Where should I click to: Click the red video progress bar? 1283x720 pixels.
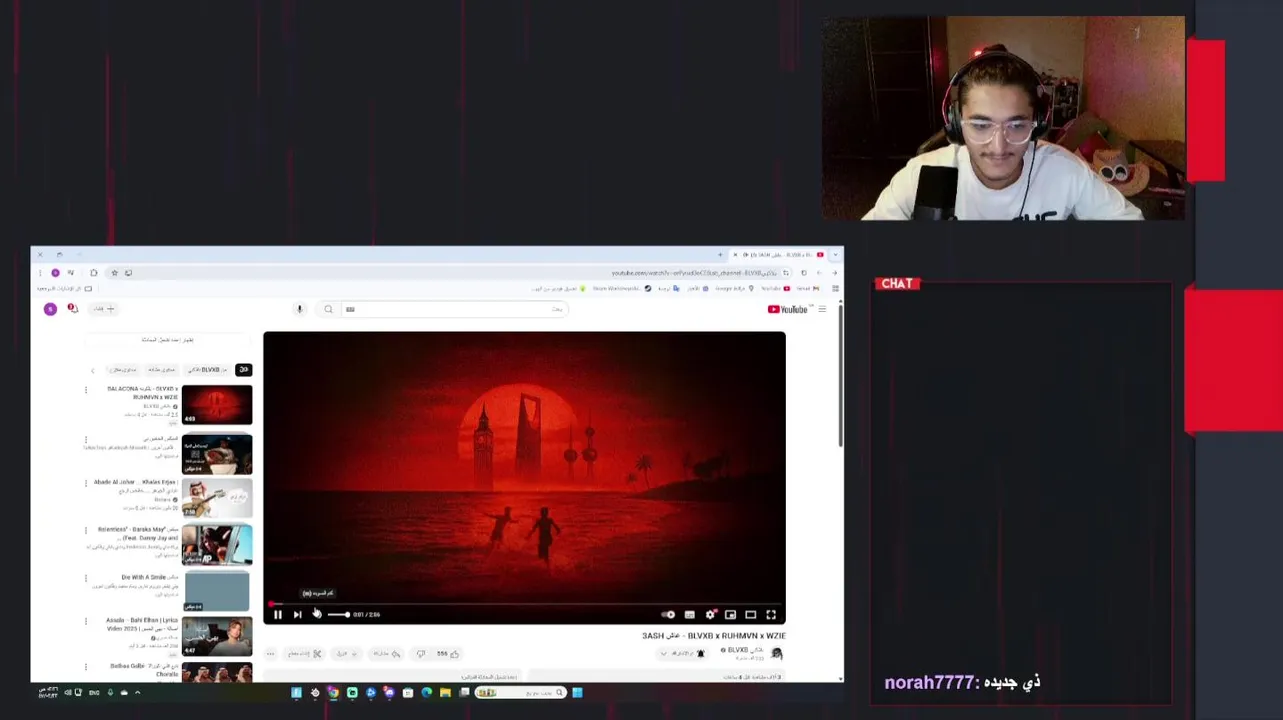pyautogui.click(x=524, y=604)
